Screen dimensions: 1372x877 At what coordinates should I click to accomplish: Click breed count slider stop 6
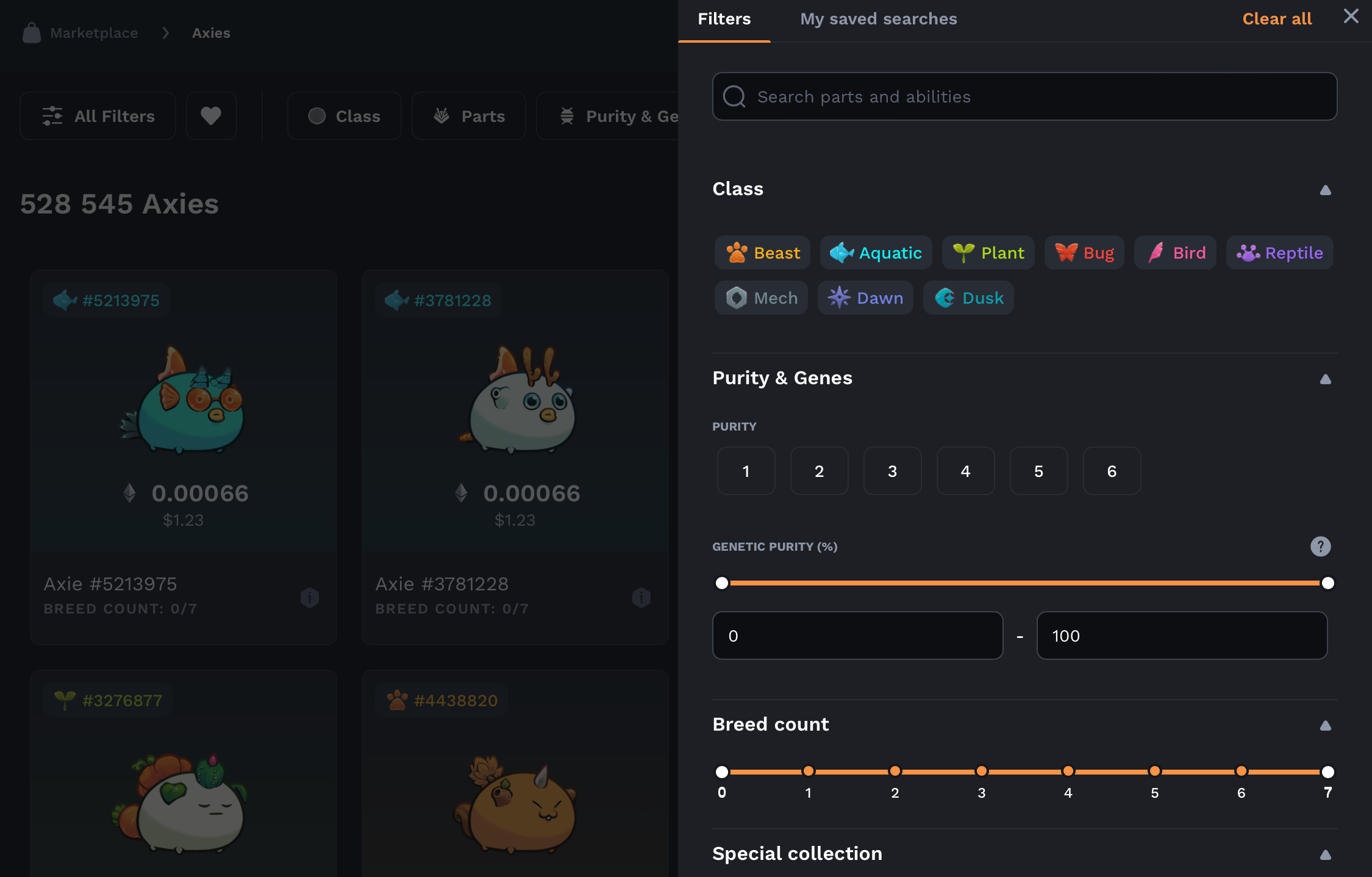[x=1242, y=771]
